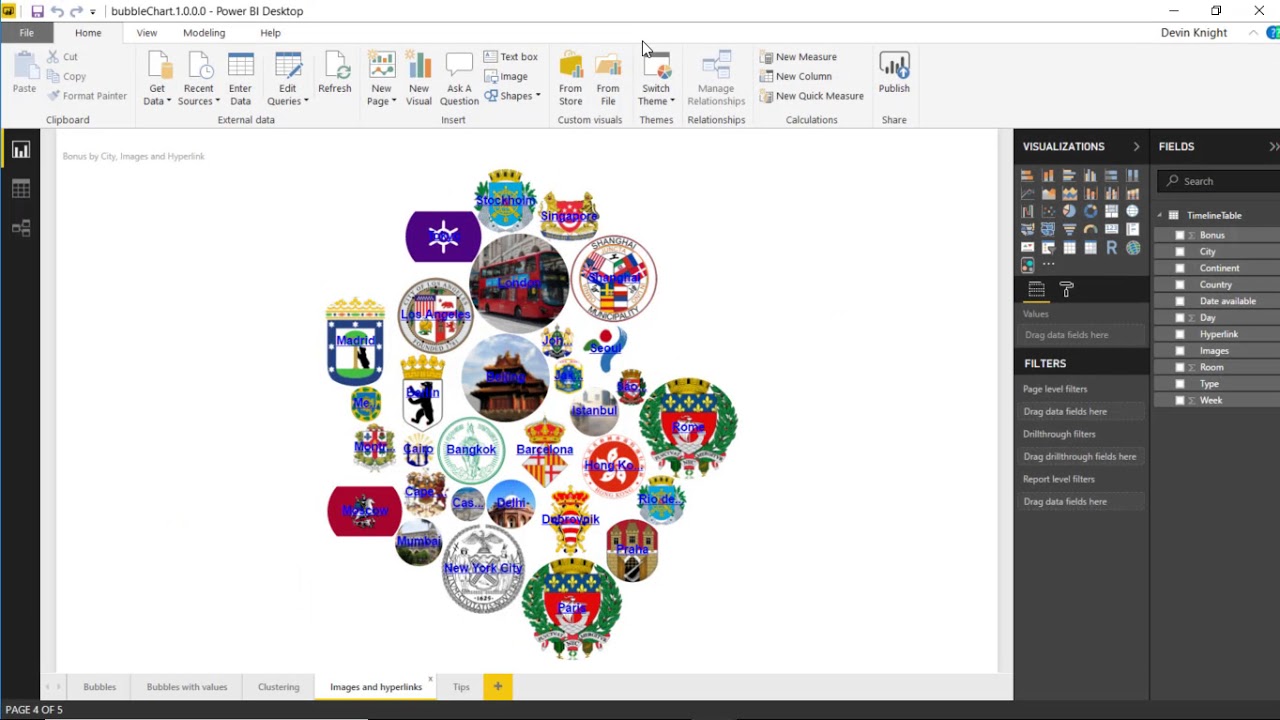The image size is (1280, 720).
Task: Select the gauge visualization
Action: coord(1090,229)
